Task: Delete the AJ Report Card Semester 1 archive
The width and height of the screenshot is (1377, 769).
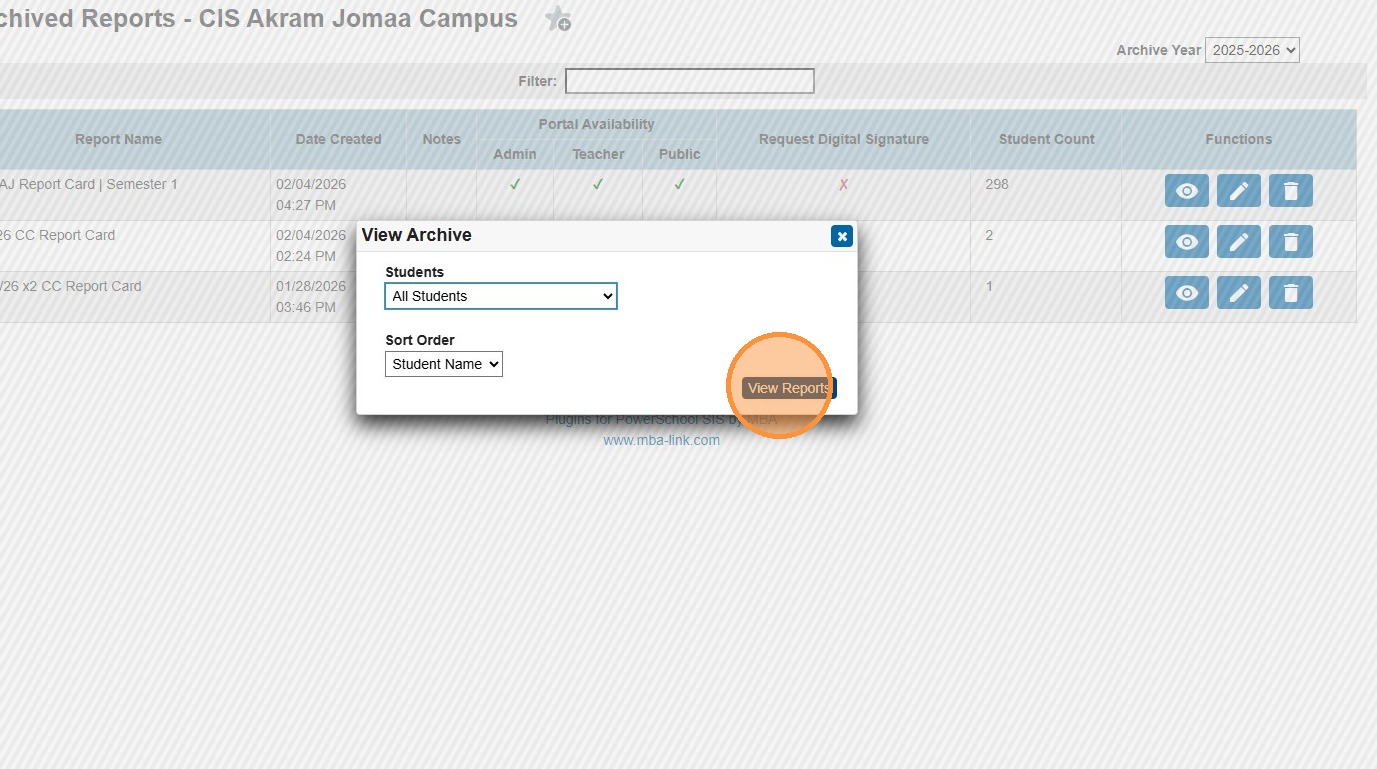Action: tap(1290, 190)
